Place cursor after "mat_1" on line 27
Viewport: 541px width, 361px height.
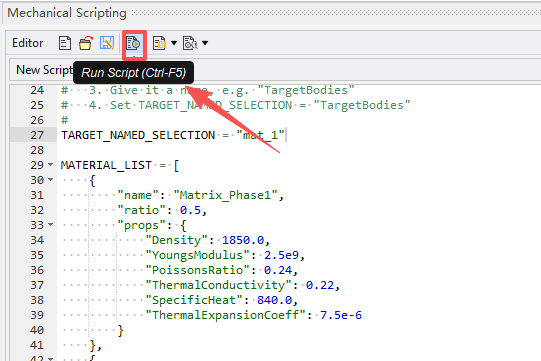click(x=286, y=135)
